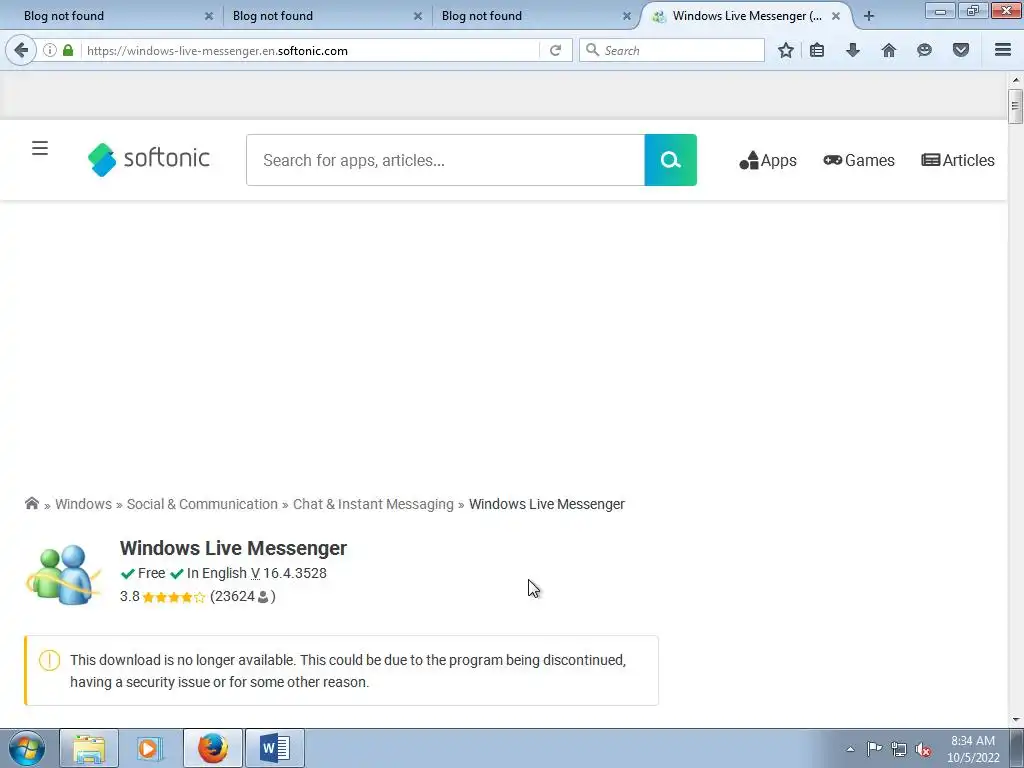Screen dimensions: 1024x768
Task: Close the third Blog not found tab
Action: click(627, 16)
